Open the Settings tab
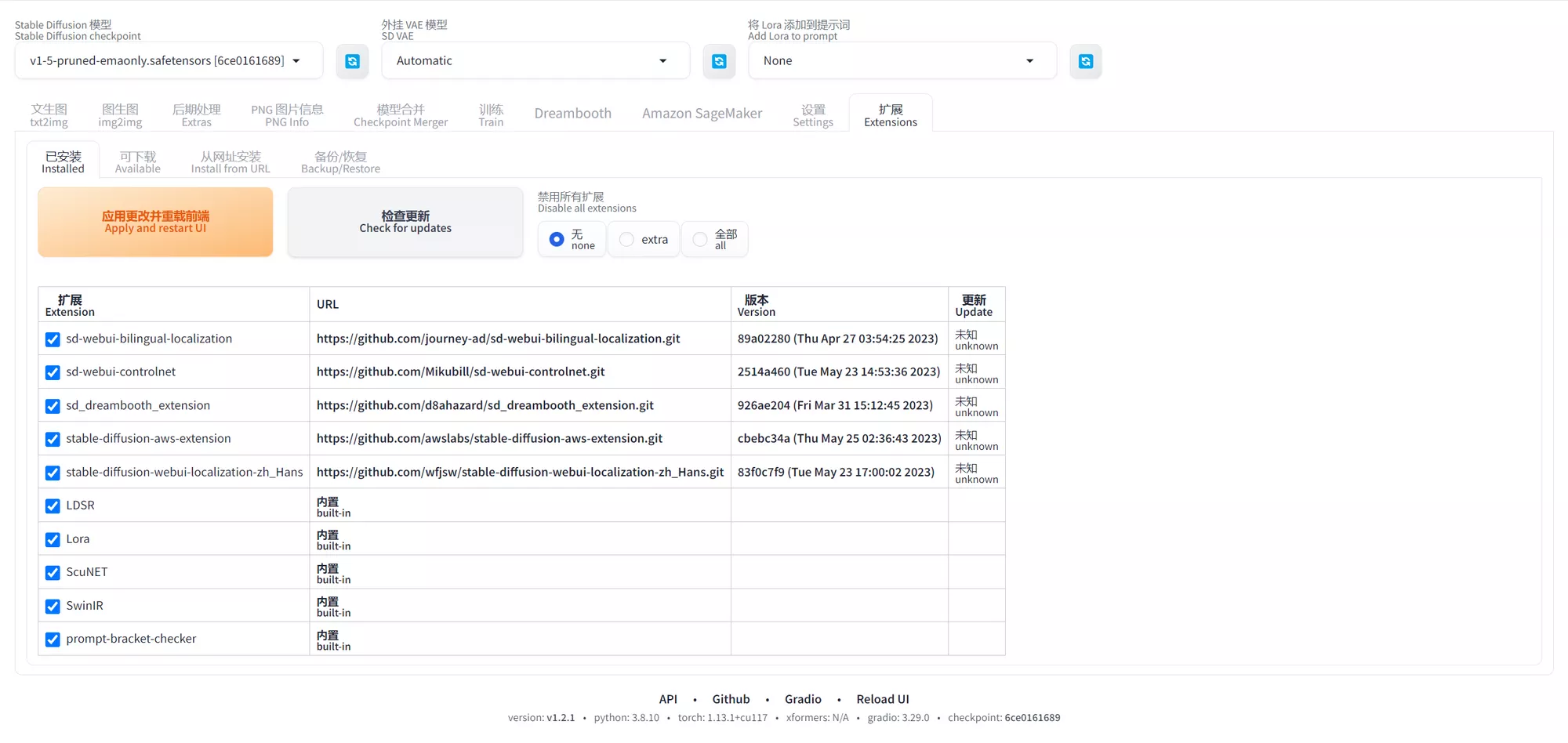The image size is (1568, 743). pyautogui.click(x=813, y=115)
